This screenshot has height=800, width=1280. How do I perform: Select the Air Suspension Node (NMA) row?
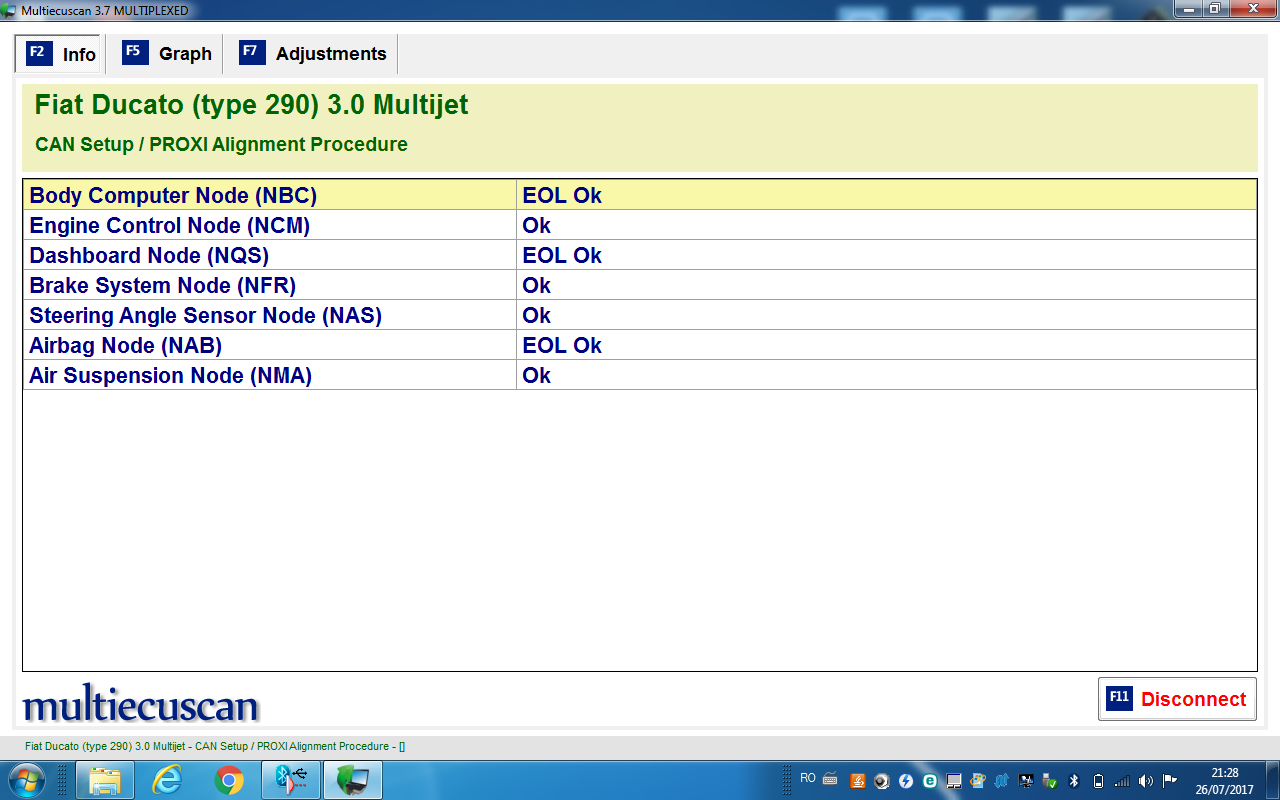click(270, 375)
